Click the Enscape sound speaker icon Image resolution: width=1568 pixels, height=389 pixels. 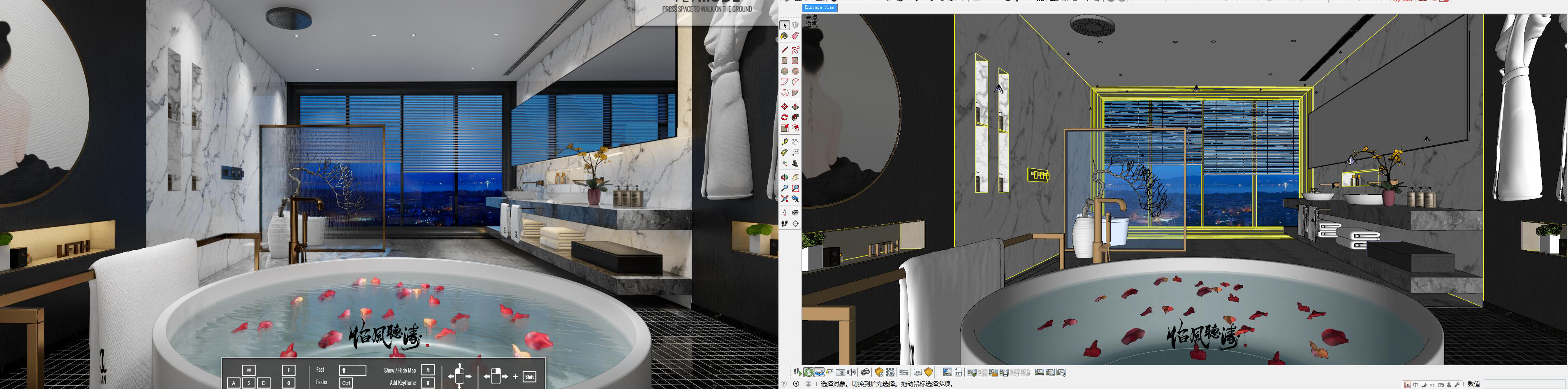click(852, 373)
